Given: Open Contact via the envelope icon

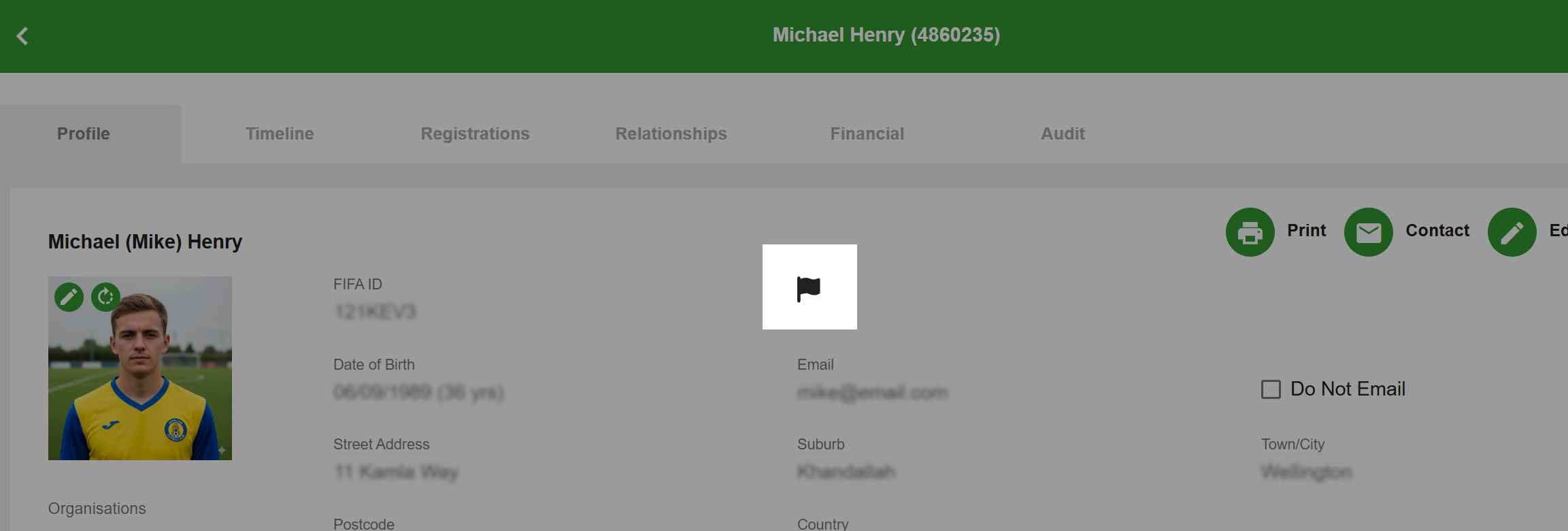Looking at the screenshot, I should [x=1368, y=232].
